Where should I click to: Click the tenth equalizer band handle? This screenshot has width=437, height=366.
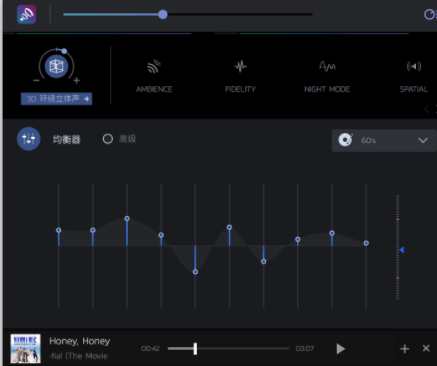(x=366, y=243)
